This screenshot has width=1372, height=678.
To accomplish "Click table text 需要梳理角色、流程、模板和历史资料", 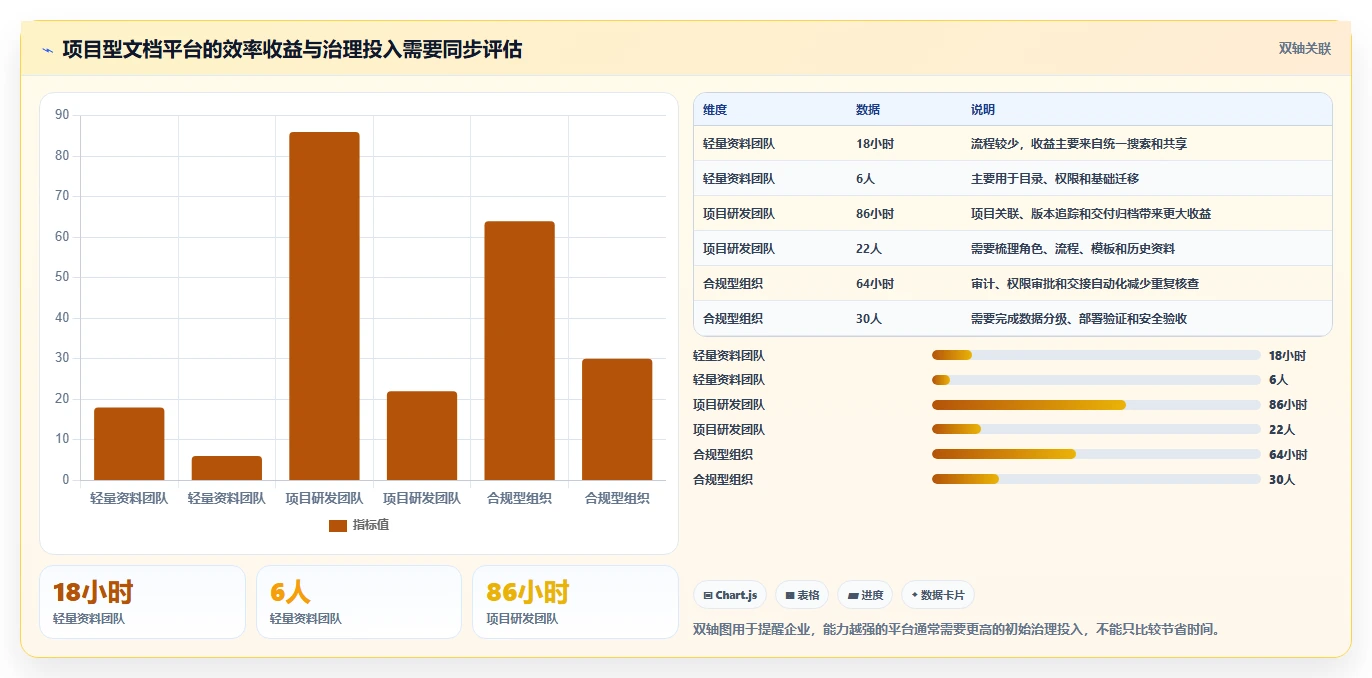I will point(1073,249).
